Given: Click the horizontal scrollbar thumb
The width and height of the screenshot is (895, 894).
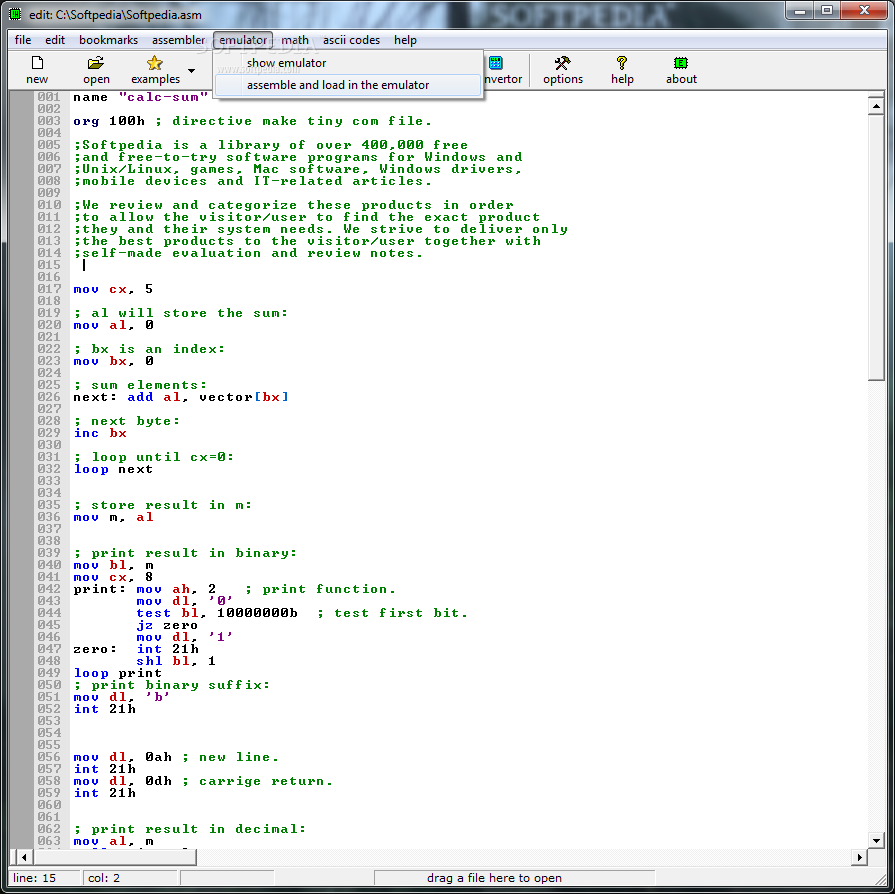Looking at the screenshot, I should (115, 857).
